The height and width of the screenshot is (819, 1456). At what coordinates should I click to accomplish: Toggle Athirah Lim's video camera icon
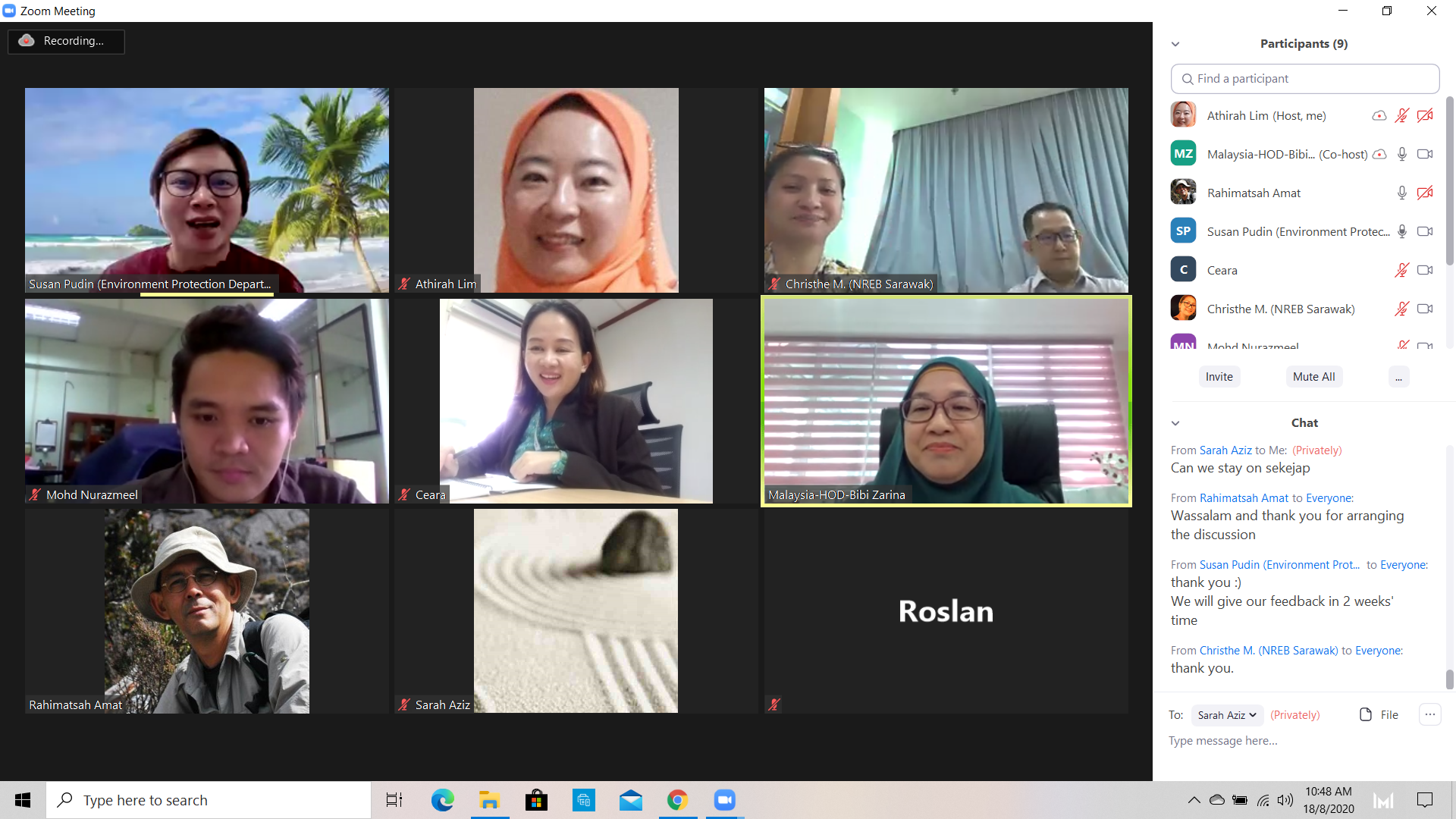[x=1425, y=116]
